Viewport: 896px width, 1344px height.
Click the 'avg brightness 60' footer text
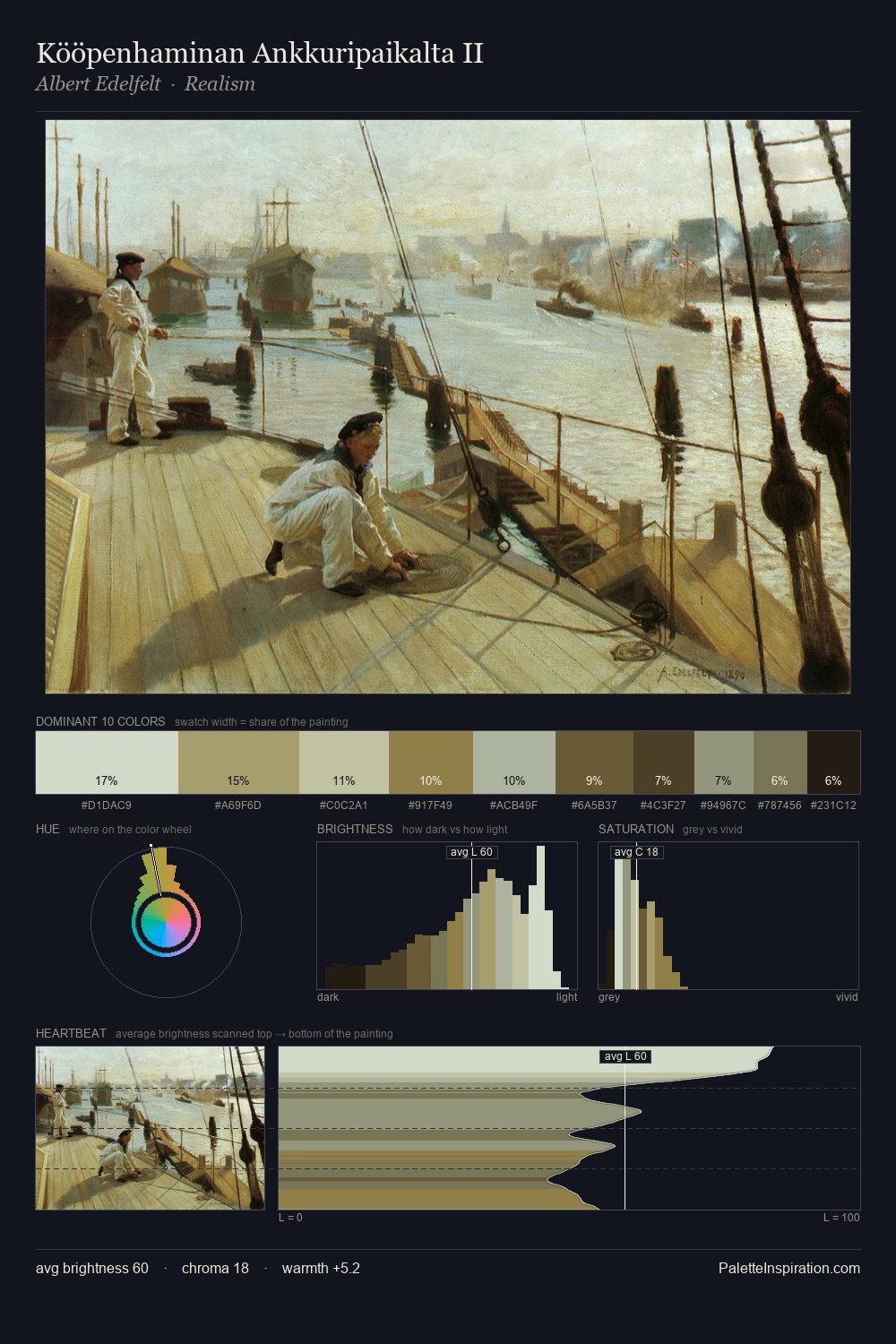tap(92, 1268)
